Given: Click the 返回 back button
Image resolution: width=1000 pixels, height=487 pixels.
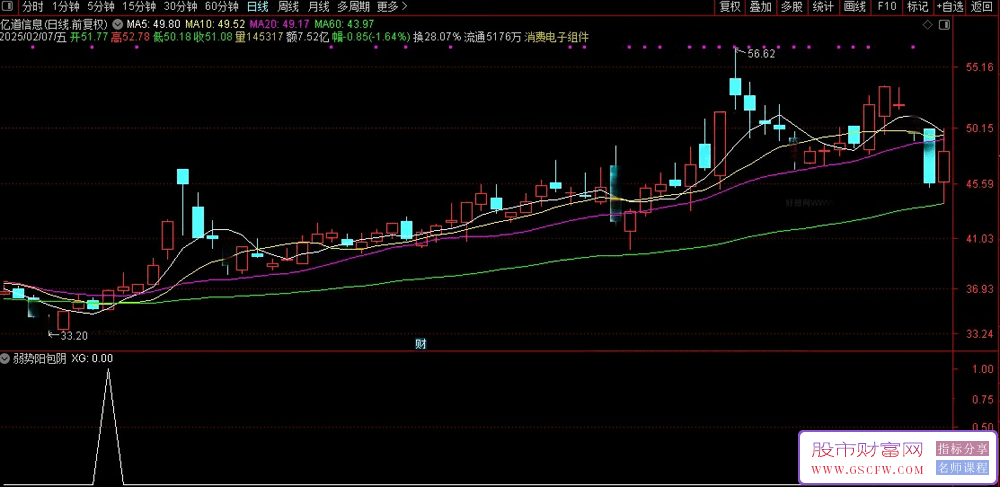Looking at the screenshot, I should click(983, 7).
